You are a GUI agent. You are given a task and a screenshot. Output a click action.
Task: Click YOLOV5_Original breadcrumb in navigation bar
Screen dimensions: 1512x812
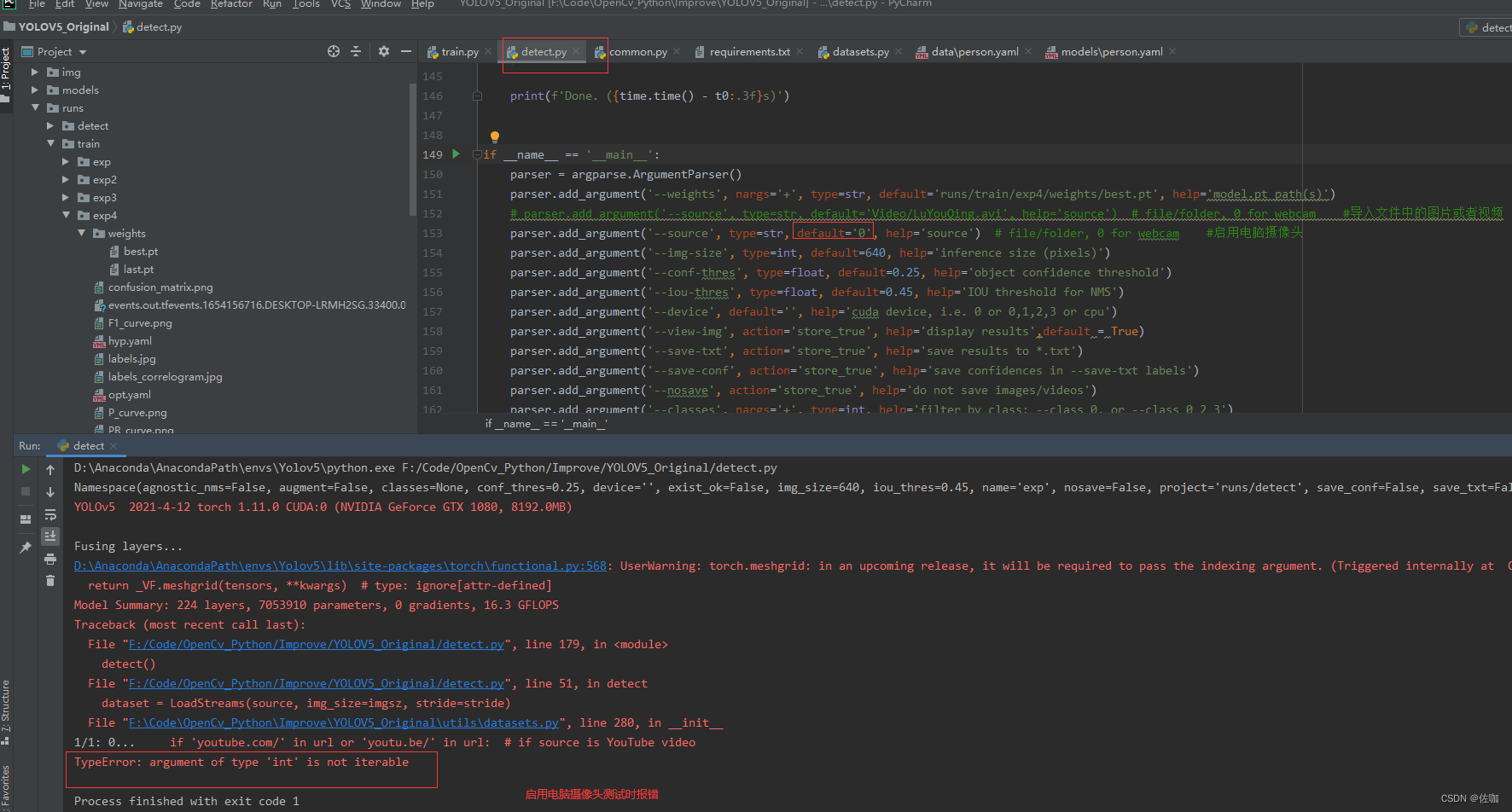coord(64,27)
